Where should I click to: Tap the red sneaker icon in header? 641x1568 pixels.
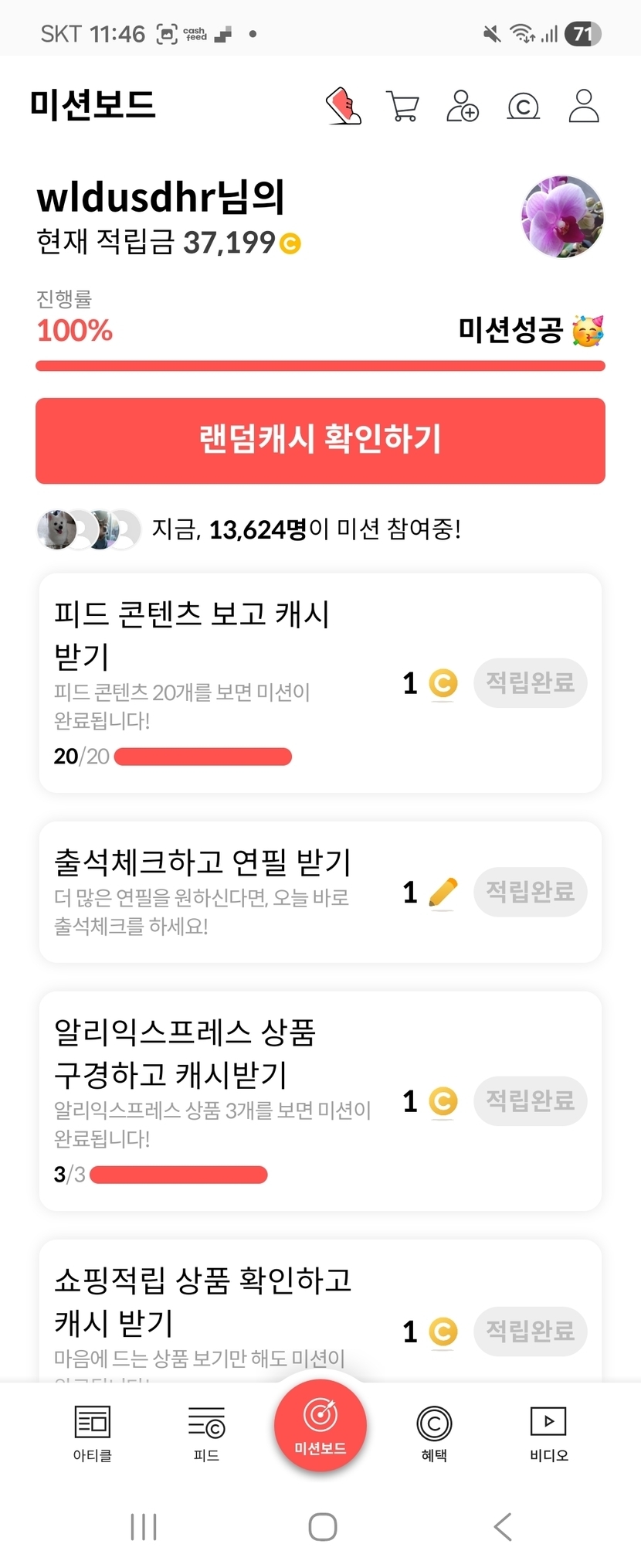point(344,106)
